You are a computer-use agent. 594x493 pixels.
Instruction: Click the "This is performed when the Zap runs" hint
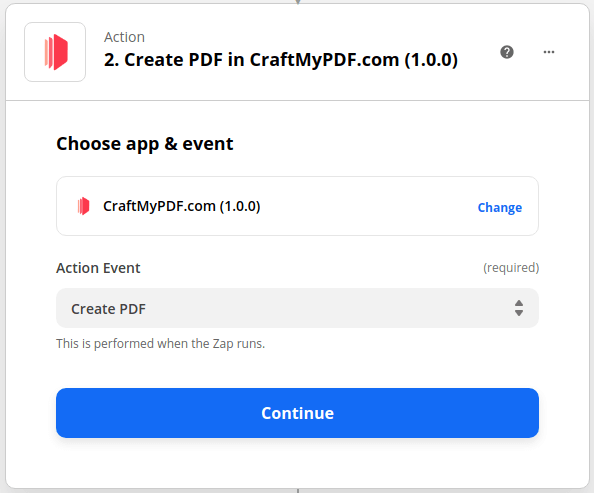pyautogui.click(x=161, y=343)
